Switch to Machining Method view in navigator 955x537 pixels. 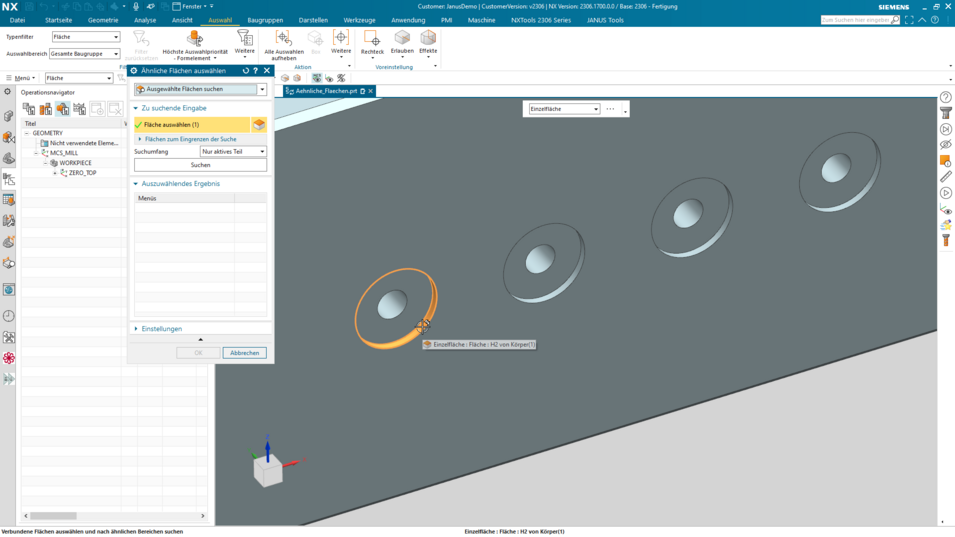(x=80, y=108)
